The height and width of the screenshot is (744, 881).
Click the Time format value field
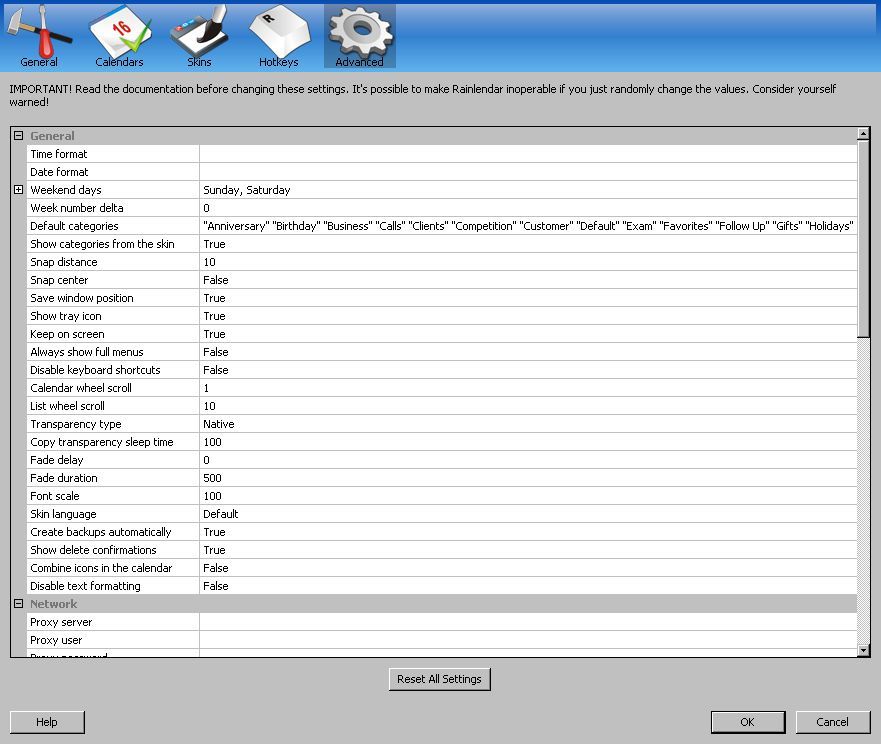pyautogui.click(x=527, y=154)
